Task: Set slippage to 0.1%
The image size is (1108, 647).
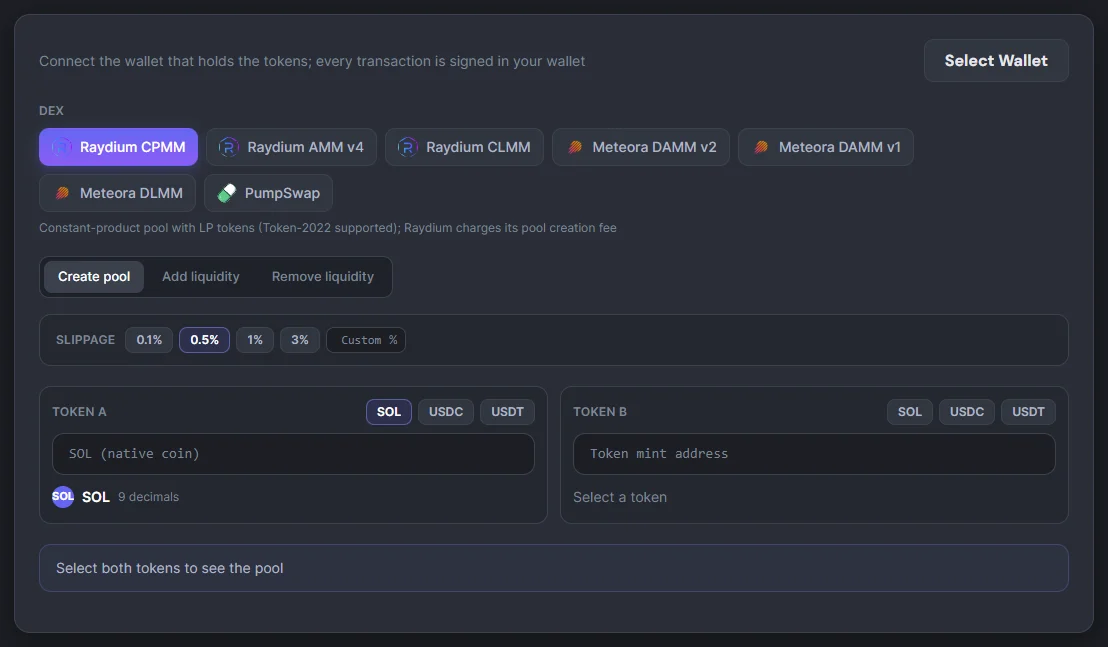Action: coord(149,340)
